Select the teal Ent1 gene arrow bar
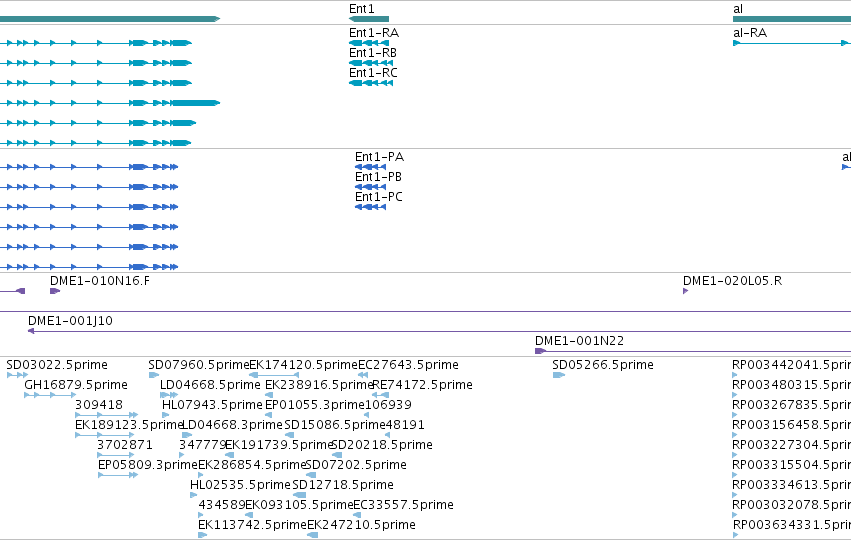 [369, 19]
